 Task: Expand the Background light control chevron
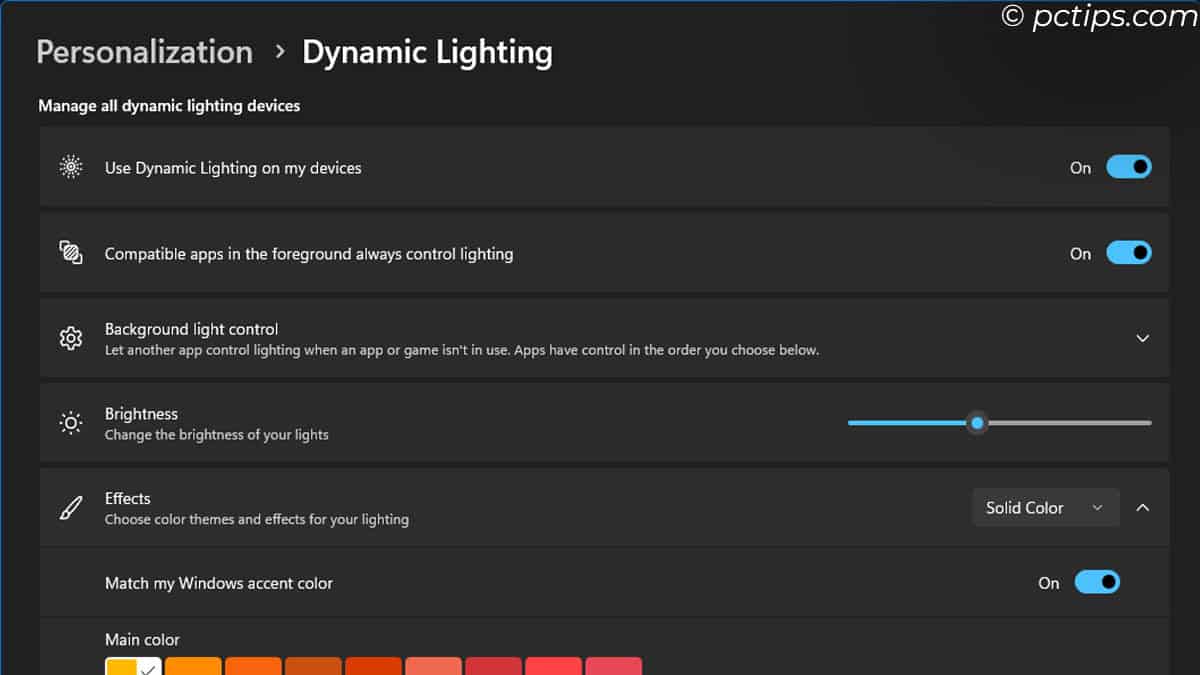coord(1142,339)
